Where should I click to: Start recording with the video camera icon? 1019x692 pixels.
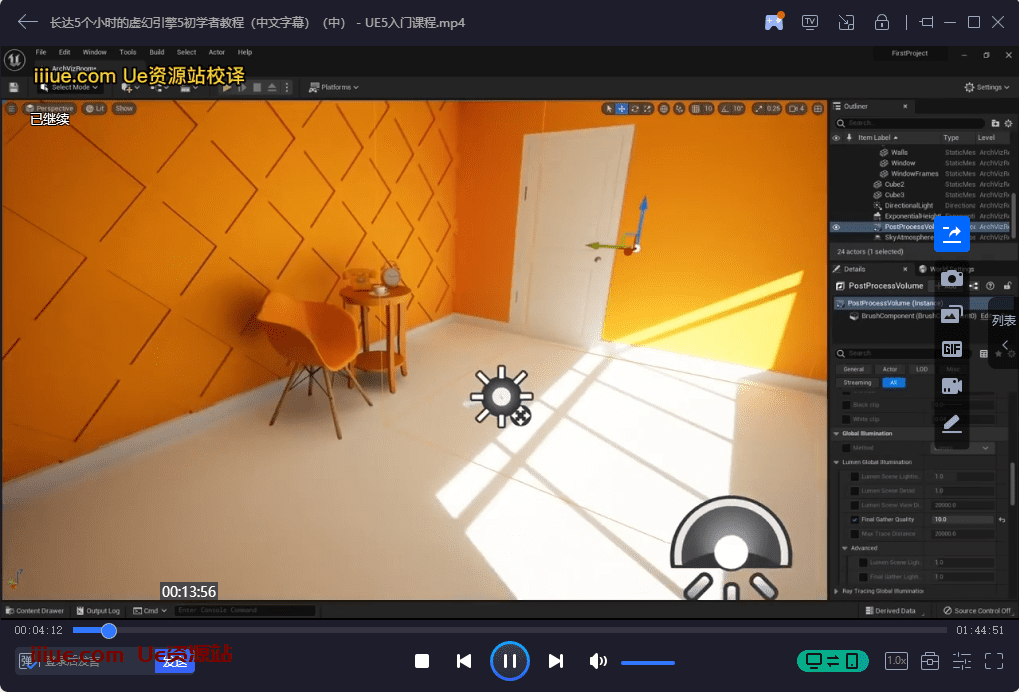coord(951,386)
